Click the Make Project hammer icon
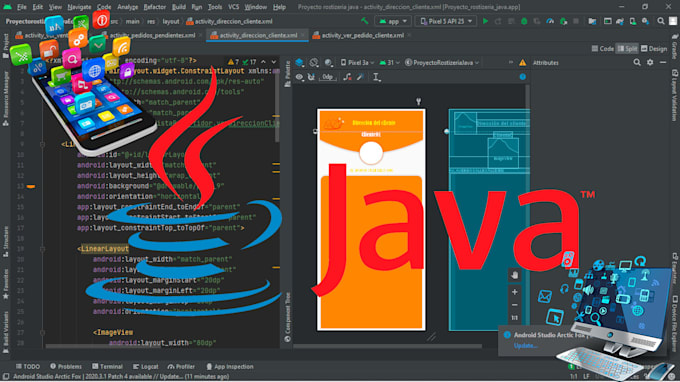This screenshot has width=680, height=382. [364, 21]
